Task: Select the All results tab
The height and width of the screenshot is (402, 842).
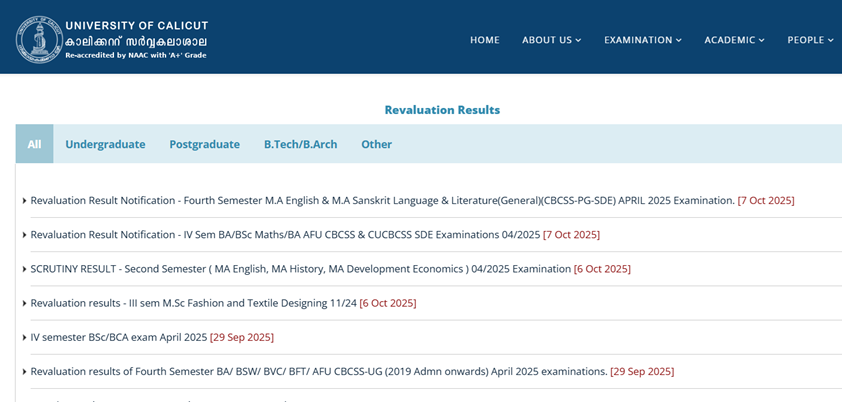Action: [34, 144]
